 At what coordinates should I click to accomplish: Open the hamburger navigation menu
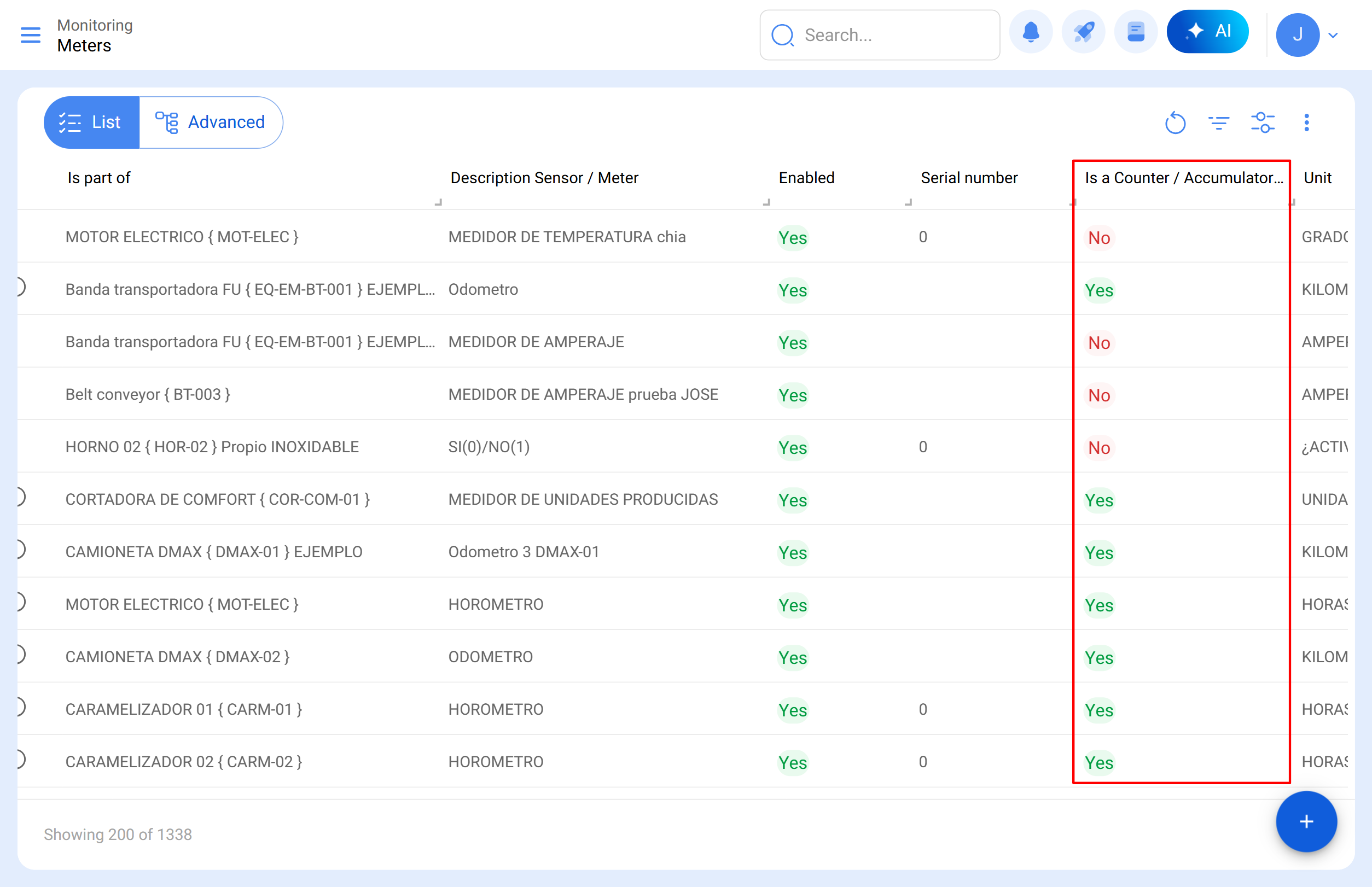[30, 35]
